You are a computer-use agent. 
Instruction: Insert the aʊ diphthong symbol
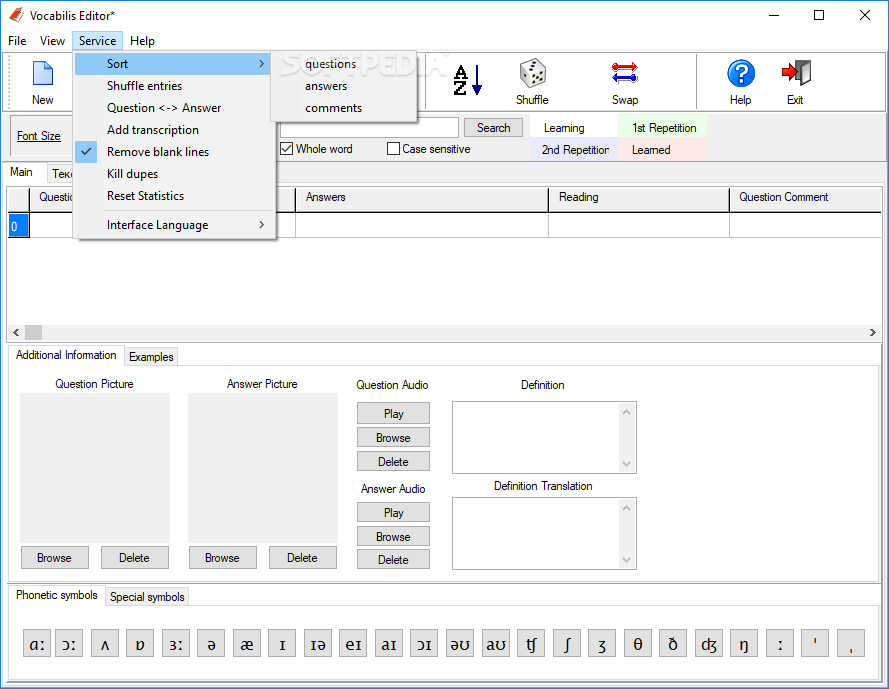(496, 643)
